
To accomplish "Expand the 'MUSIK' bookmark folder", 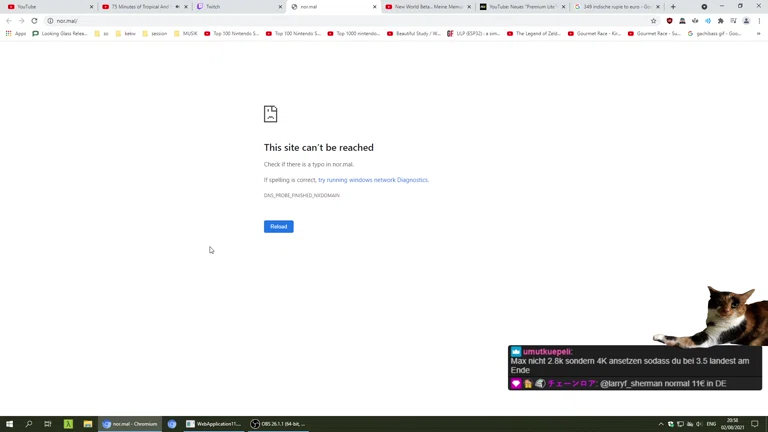I will point(186,34).
